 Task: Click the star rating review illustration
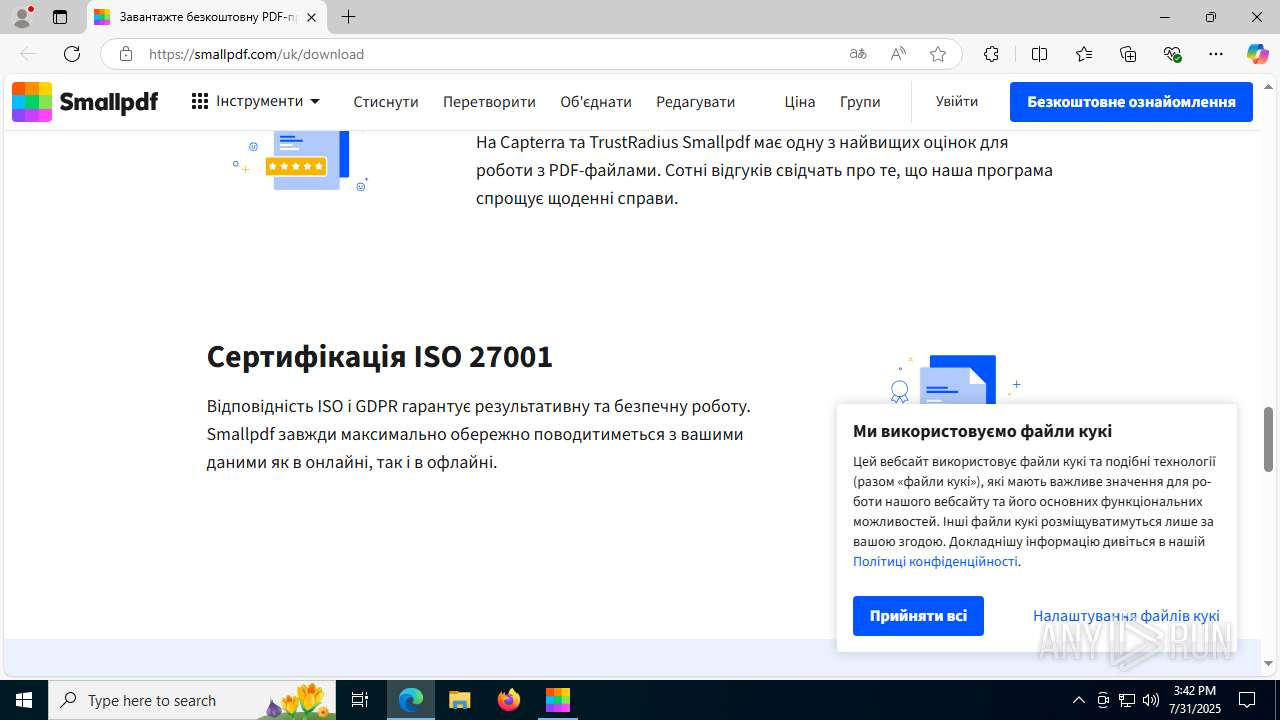point(300,160)
